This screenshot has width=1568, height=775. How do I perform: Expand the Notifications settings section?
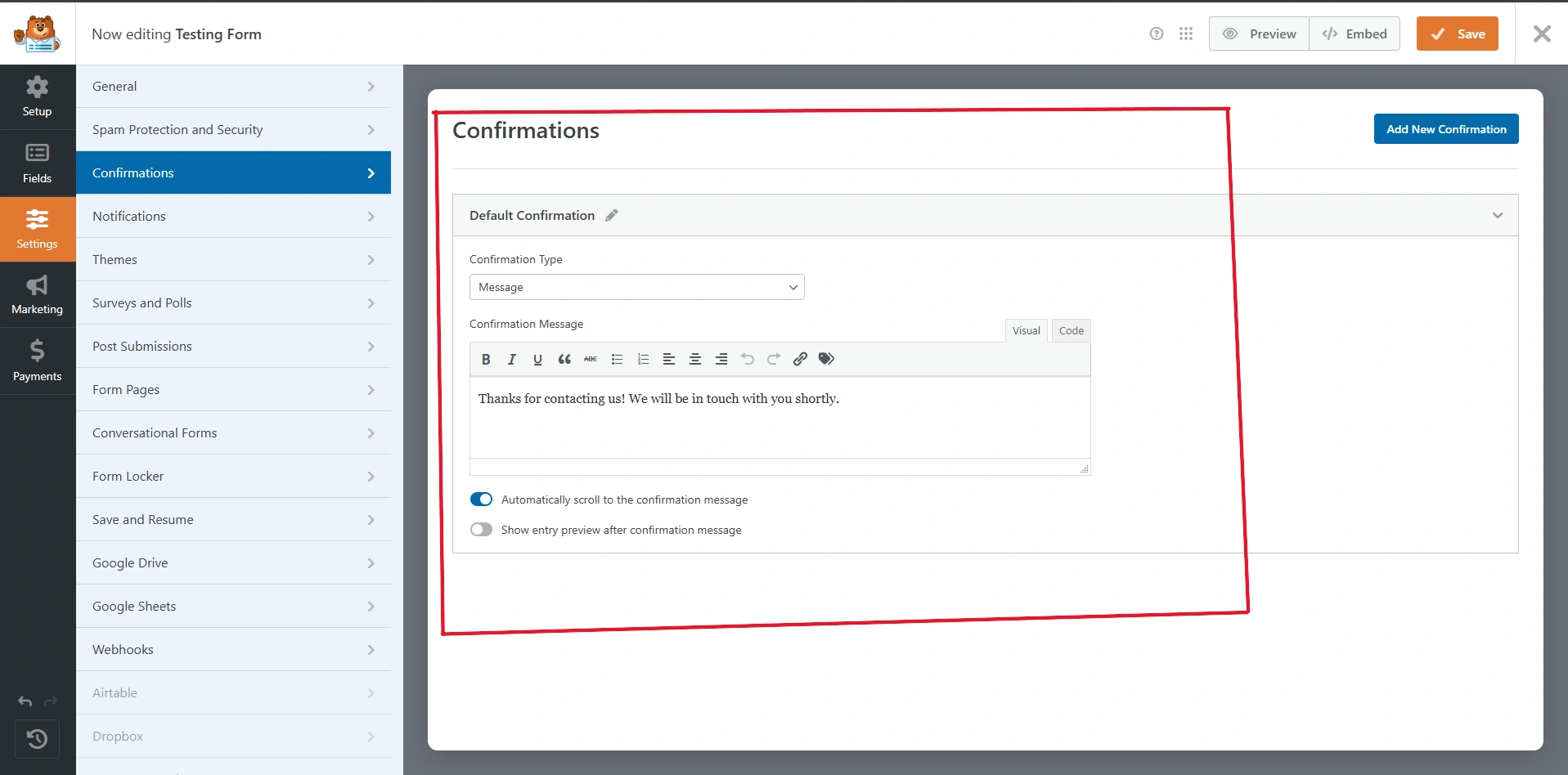233,216
